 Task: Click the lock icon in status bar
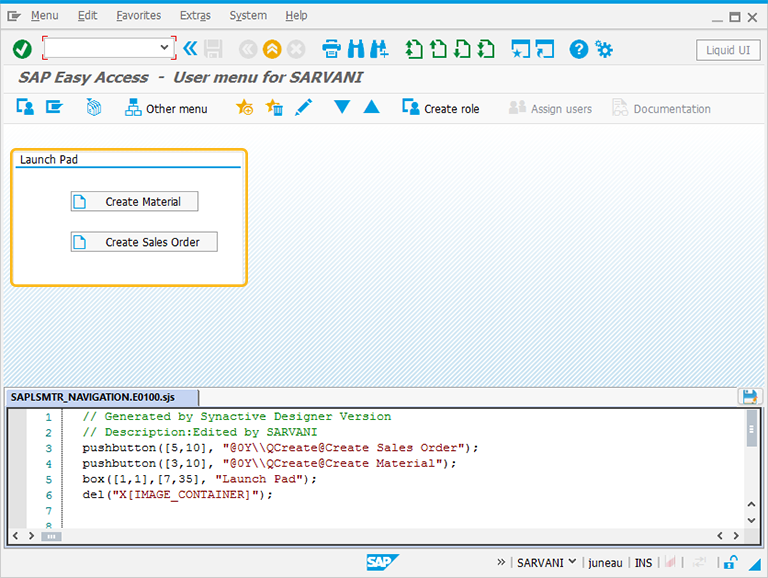pyautogui.click(x=731, y=562)
